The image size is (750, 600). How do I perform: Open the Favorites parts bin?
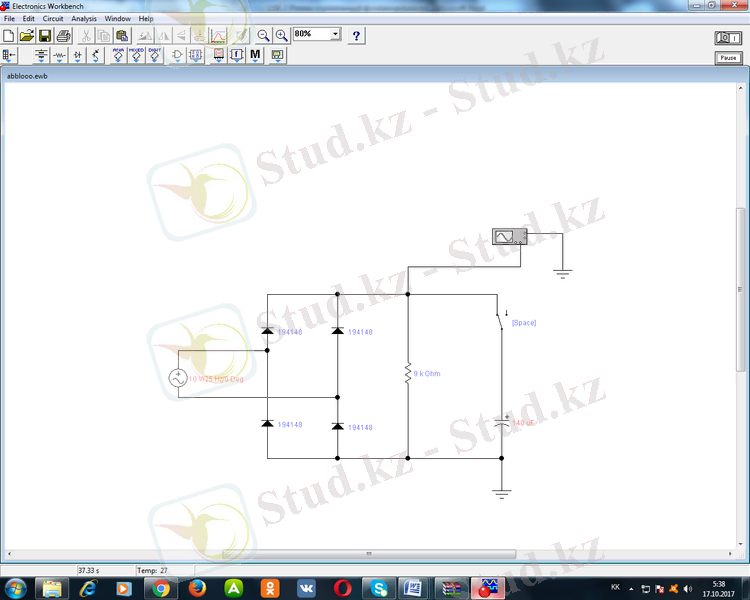[x=9, y=56]
